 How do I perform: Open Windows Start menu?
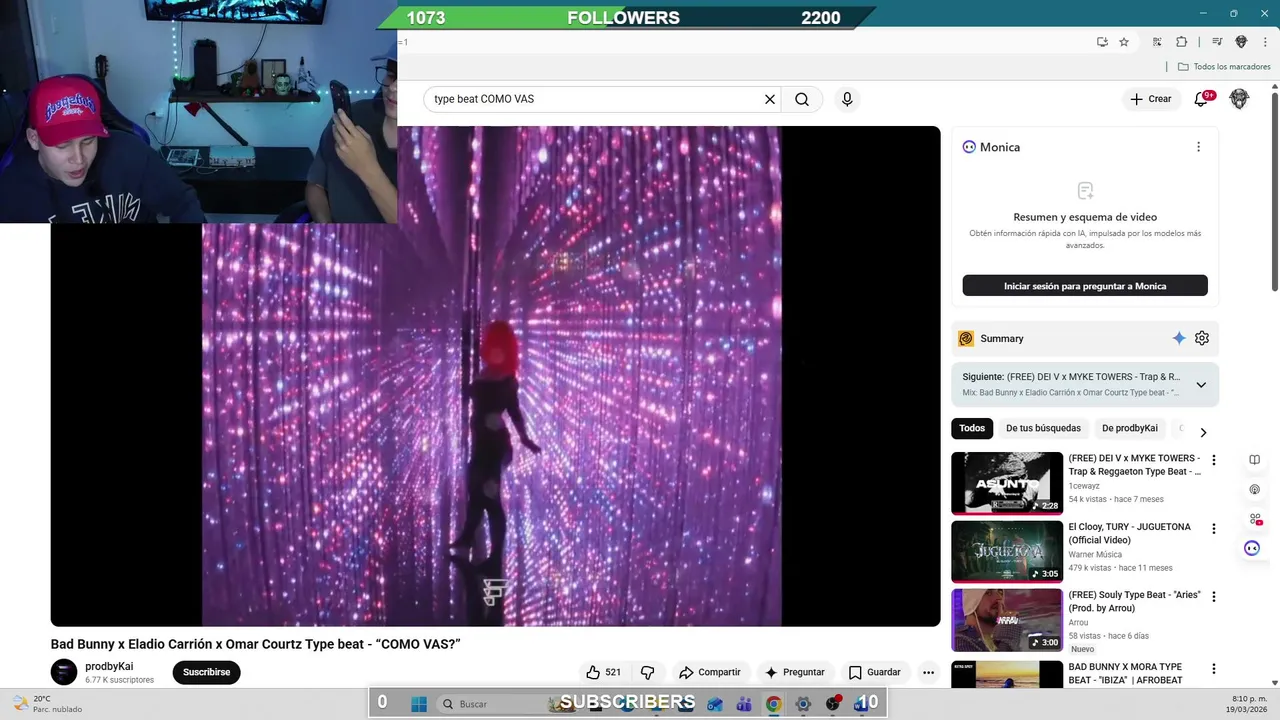point(419,704)
